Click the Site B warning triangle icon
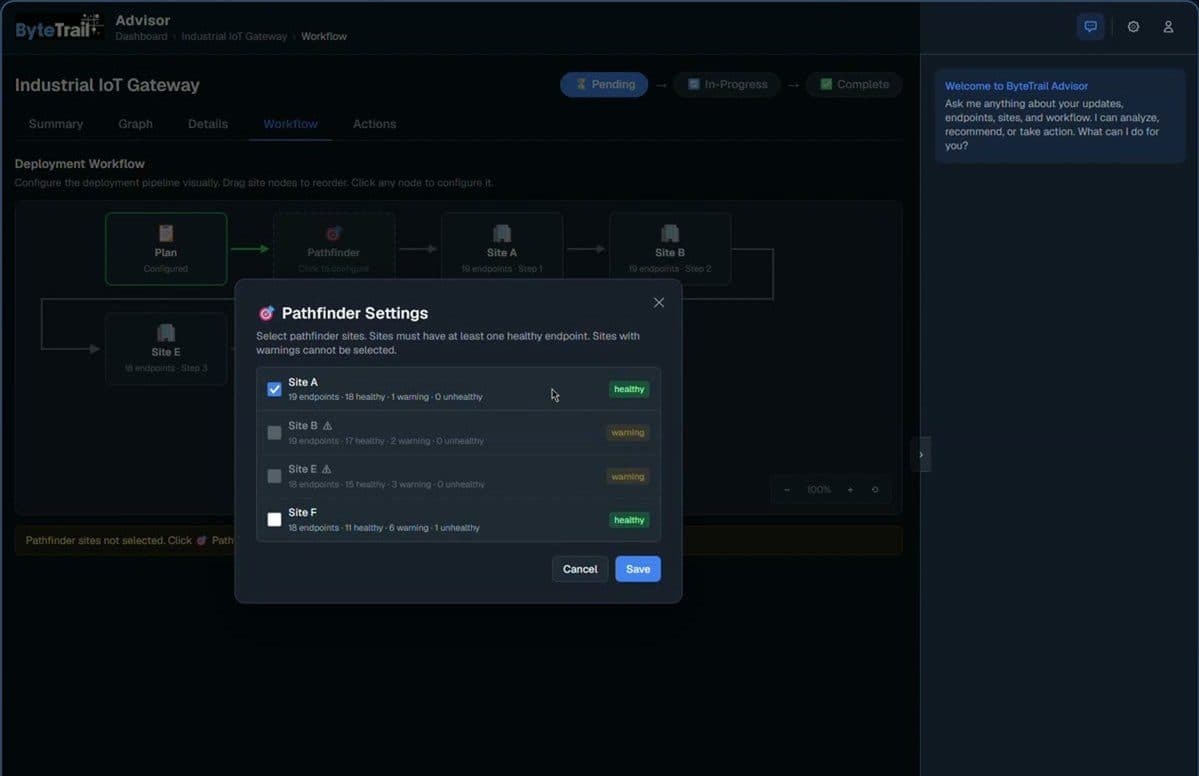Viewport: 1199px width, 776px height. click(x=327, y=426)
